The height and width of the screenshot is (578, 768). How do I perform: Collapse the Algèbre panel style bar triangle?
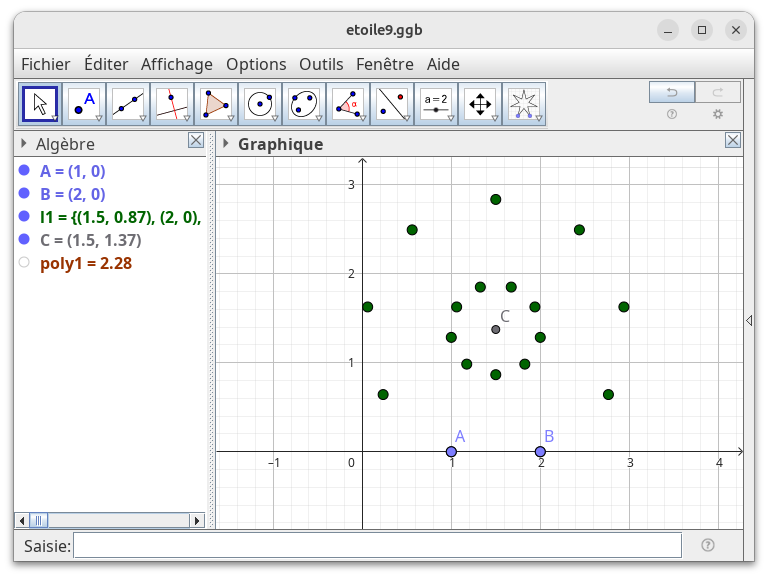(x=24, y=144)
